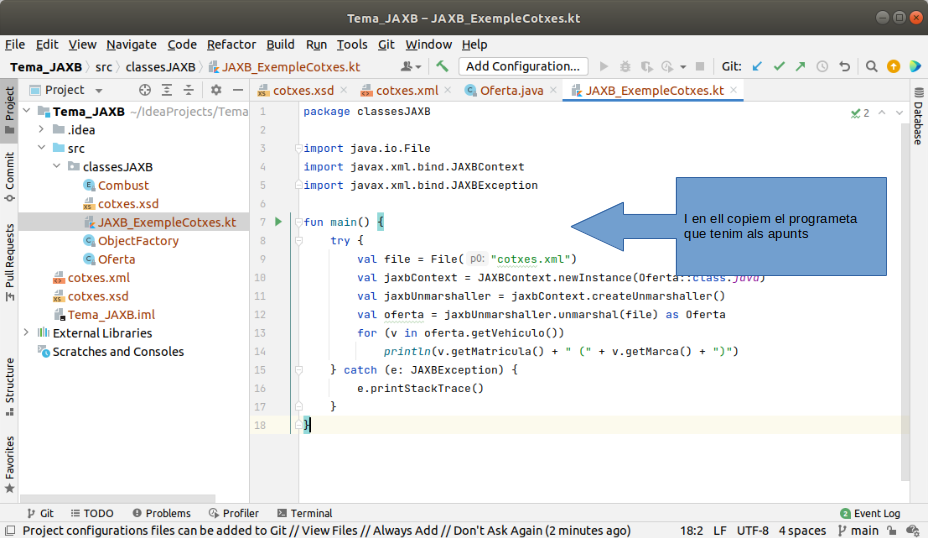This screenshot has width=929, height=538.
Task: Click the orange IDE update icon
Action: [x=893, y=66]
